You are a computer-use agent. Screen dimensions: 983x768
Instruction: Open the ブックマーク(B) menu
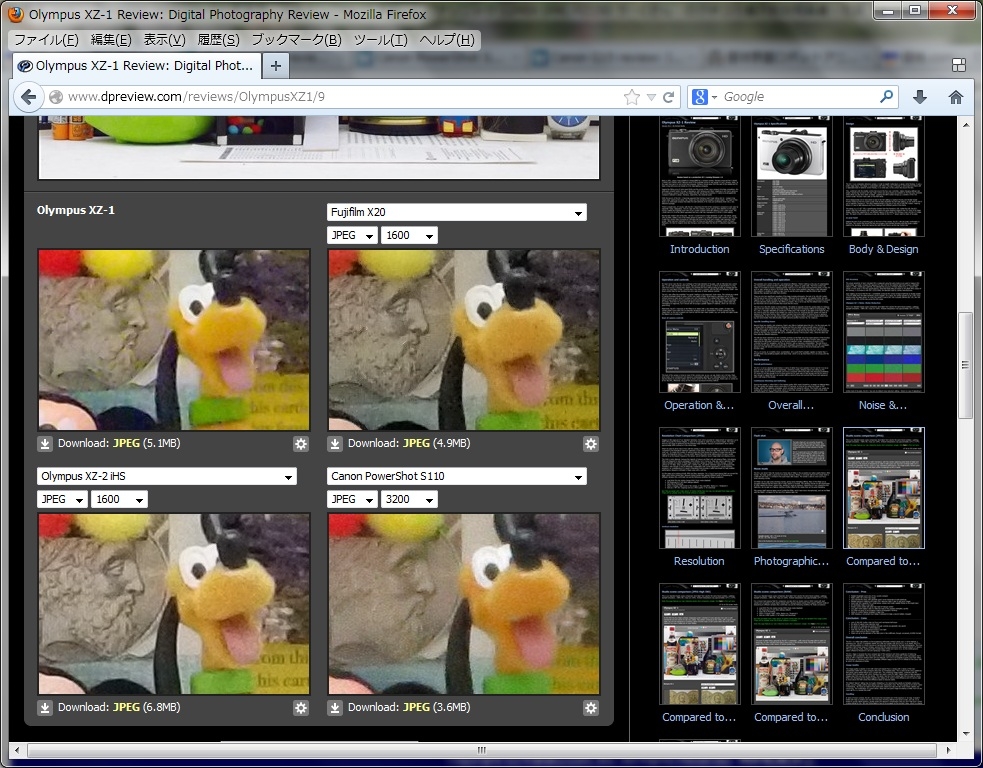(x=296, y=40)
